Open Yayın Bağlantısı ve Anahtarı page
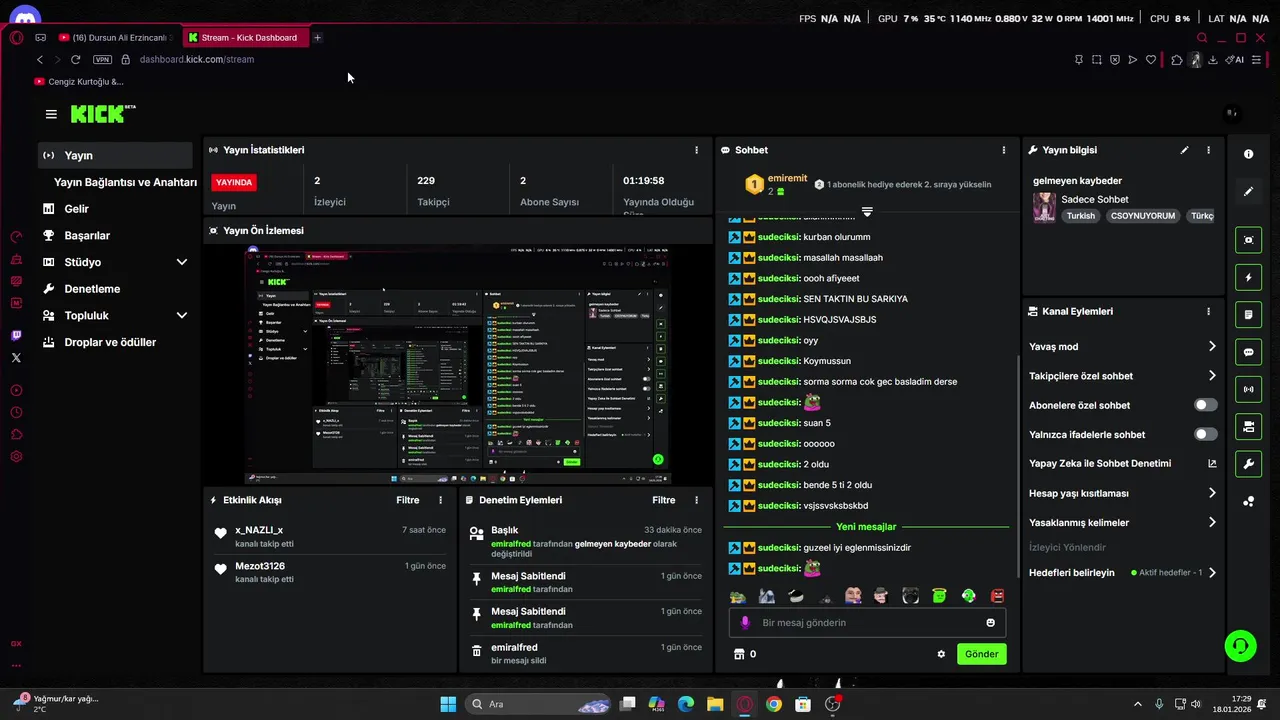 click(x=125, y=182)
